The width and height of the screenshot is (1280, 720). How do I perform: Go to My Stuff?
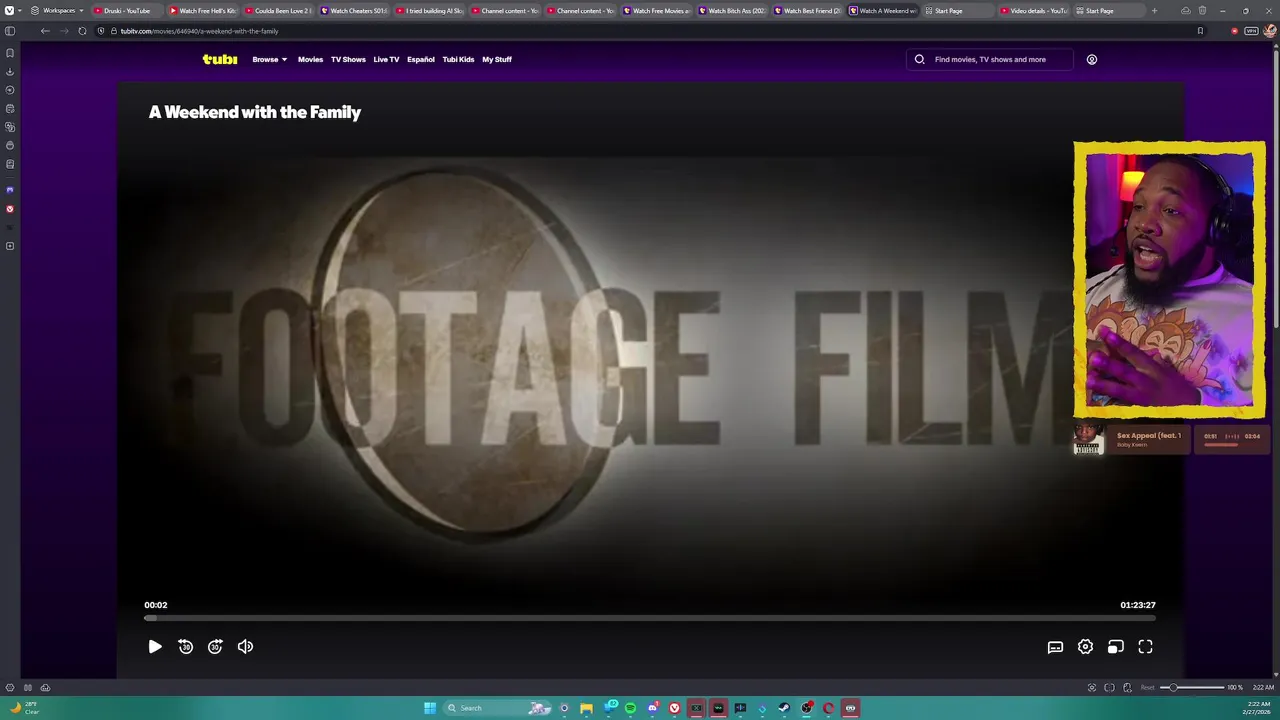(x=497, y=59)
